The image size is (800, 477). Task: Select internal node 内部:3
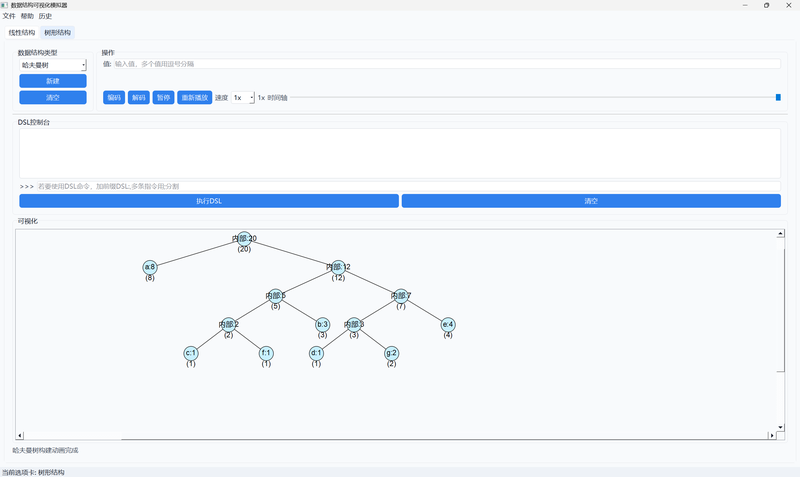[x=354, y=324]
